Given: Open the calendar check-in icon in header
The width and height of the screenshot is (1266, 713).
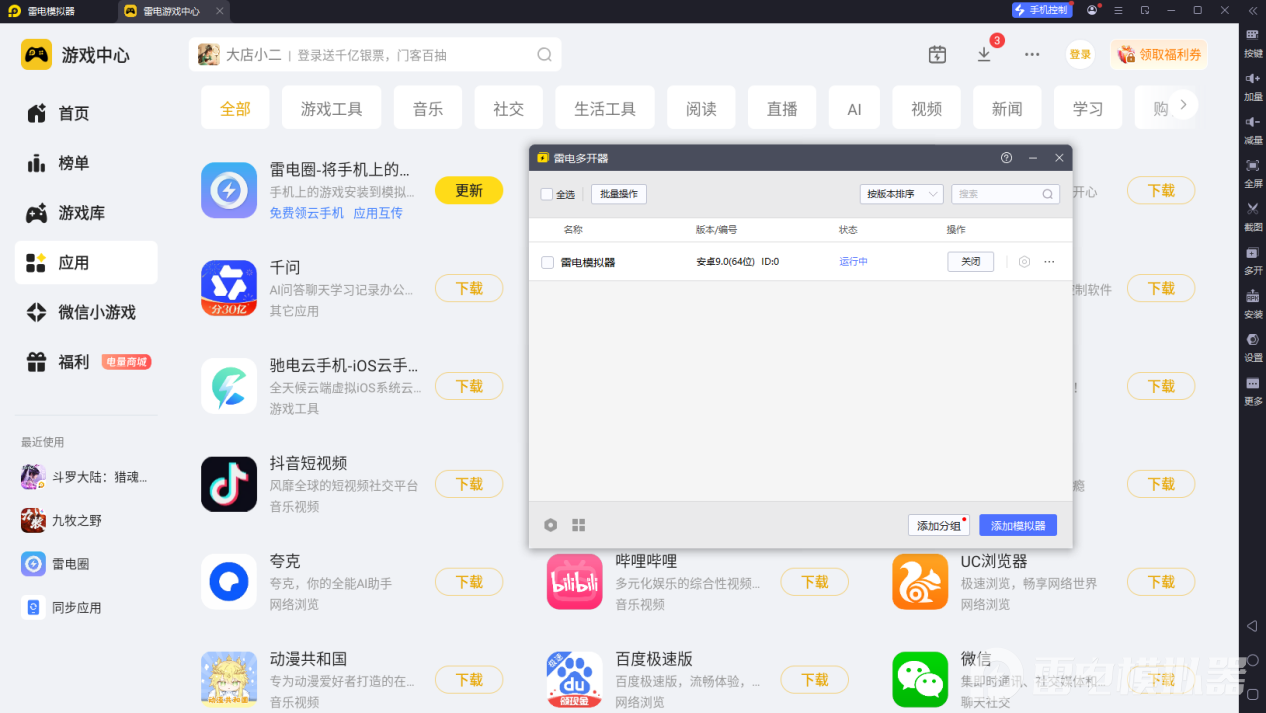Looking at the screenshot, I should tap(937, 54).
